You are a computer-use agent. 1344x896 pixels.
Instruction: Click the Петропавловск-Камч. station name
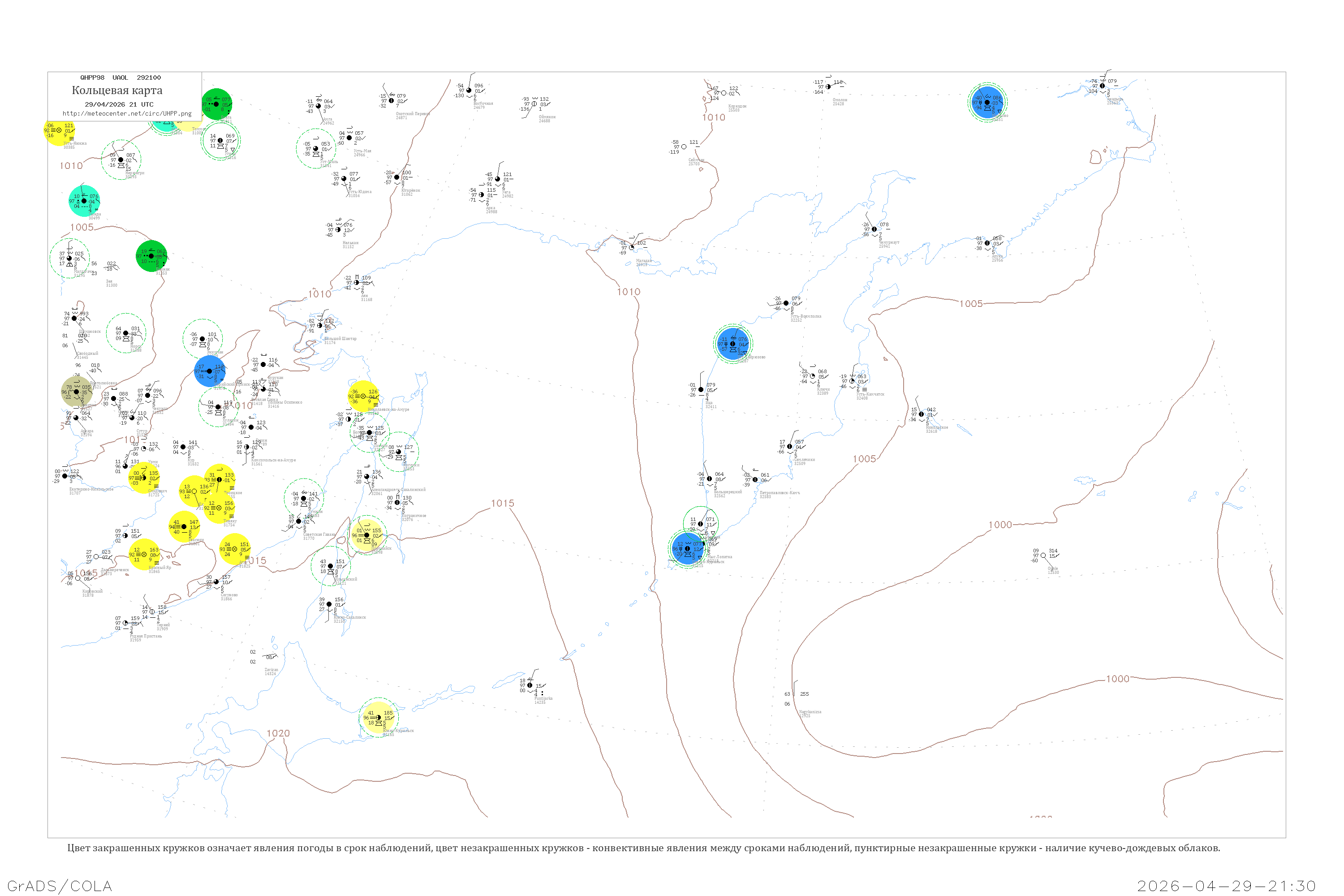tap(780, 492)
